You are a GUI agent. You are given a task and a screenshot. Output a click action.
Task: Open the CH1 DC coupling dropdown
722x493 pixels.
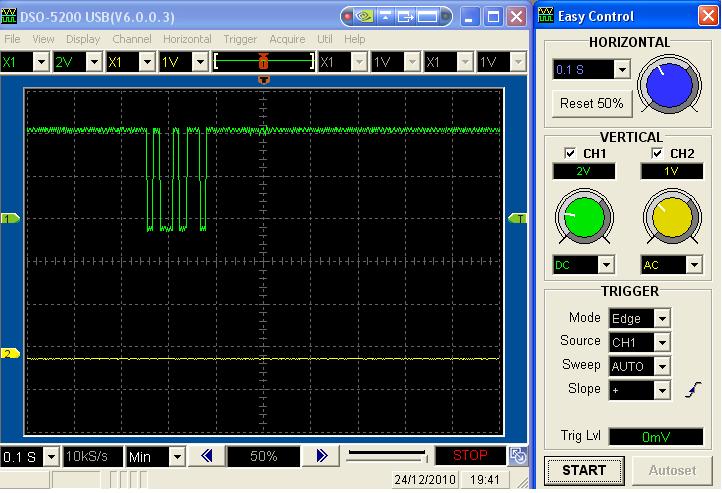coord(604,265)
